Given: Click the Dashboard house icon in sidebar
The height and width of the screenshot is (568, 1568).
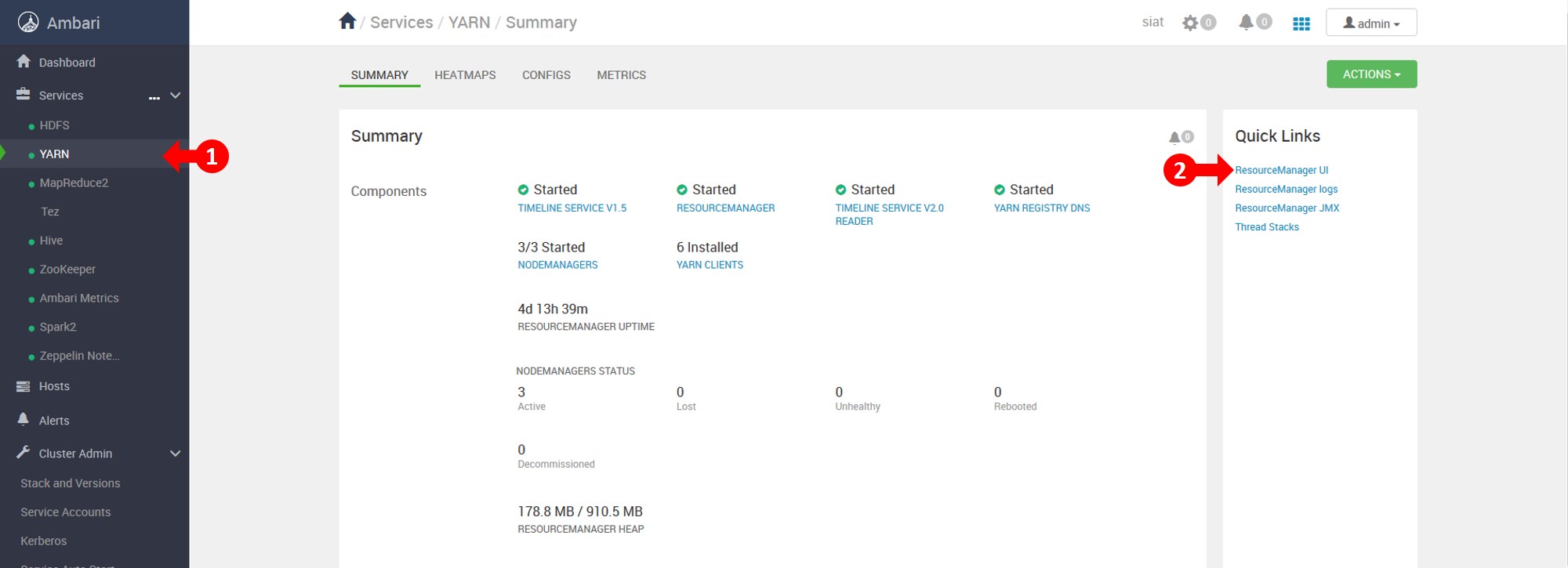Looking at the screenshot, I should click(24, 62).
